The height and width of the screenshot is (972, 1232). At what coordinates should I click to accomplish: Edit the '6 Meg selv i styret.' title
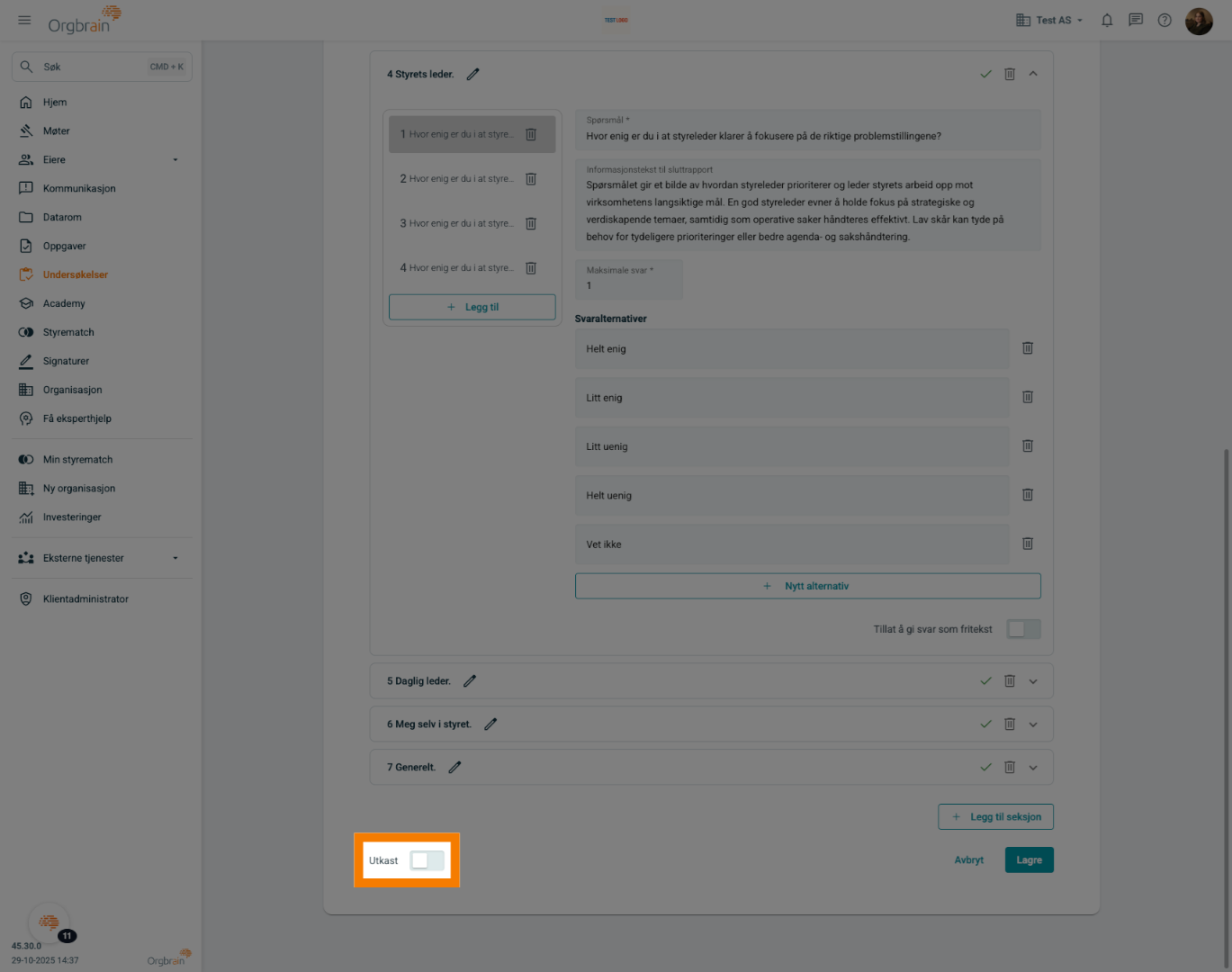tap(490, 724)
